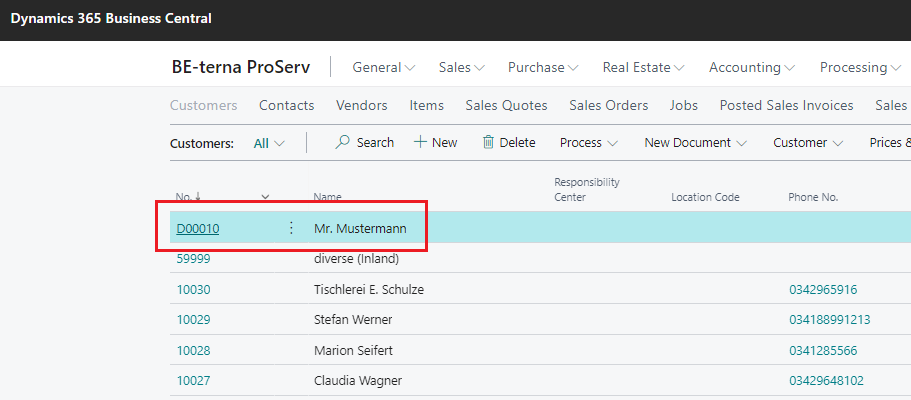The width and height of the screenshot is (911, 400).
Task: Open the Posted Sales Invoices tab
Action: [x=786, y=105]
